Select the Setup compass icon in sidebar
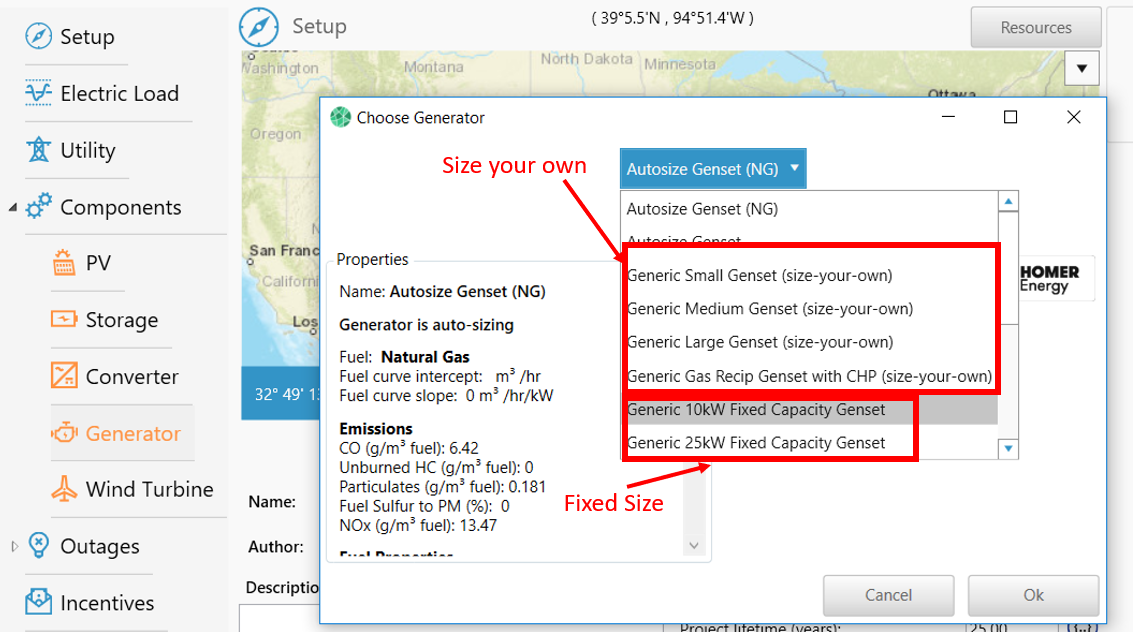 pyautogui.click(x=38, y=36)
